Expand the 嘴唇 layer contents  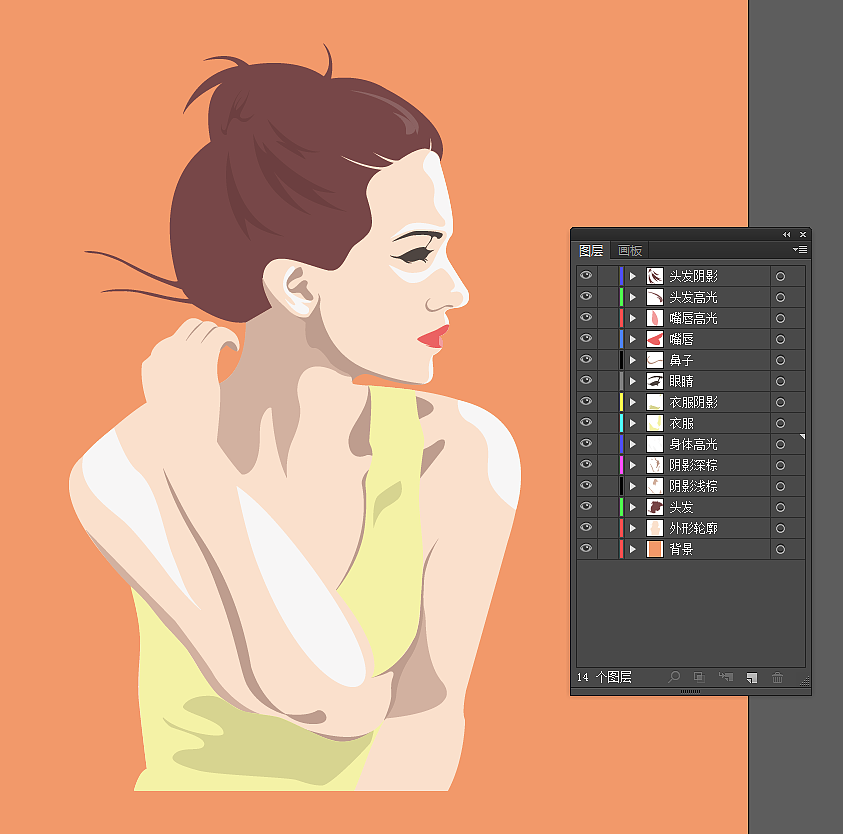(x=633, y=339)
